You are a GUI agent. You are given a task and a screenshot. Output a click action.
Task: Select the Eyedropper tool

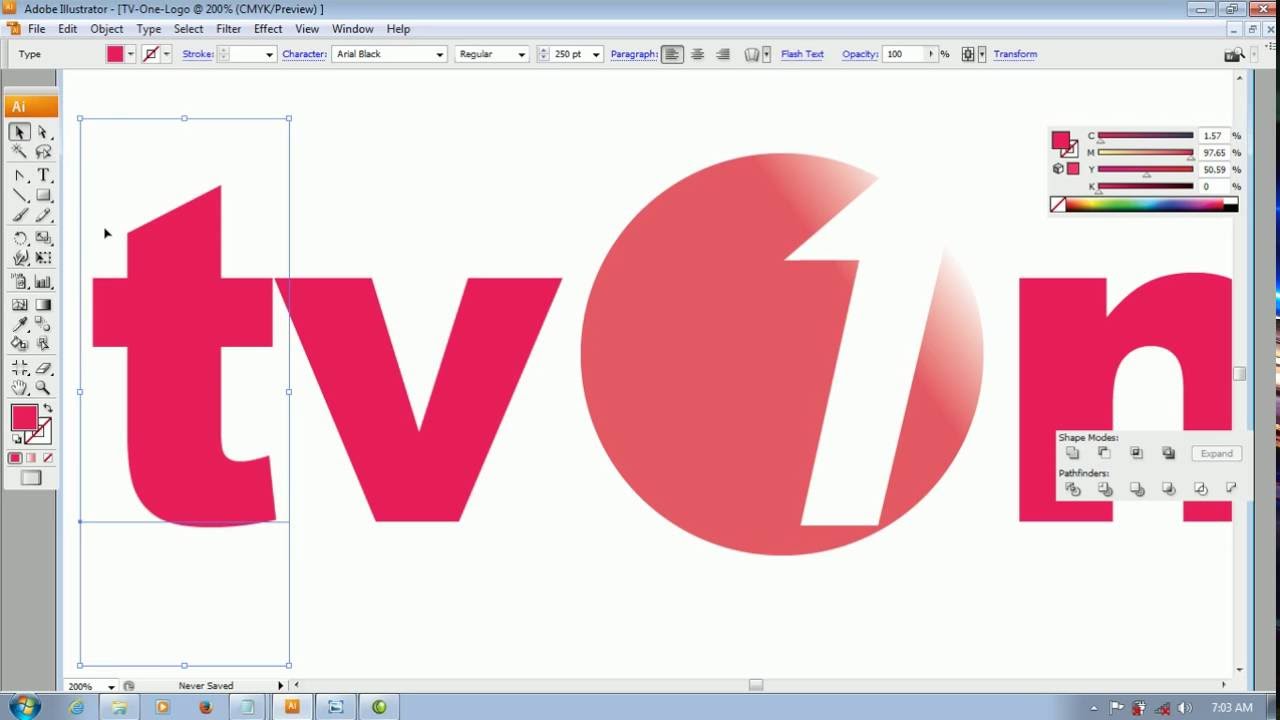click(x=20, y=325)
